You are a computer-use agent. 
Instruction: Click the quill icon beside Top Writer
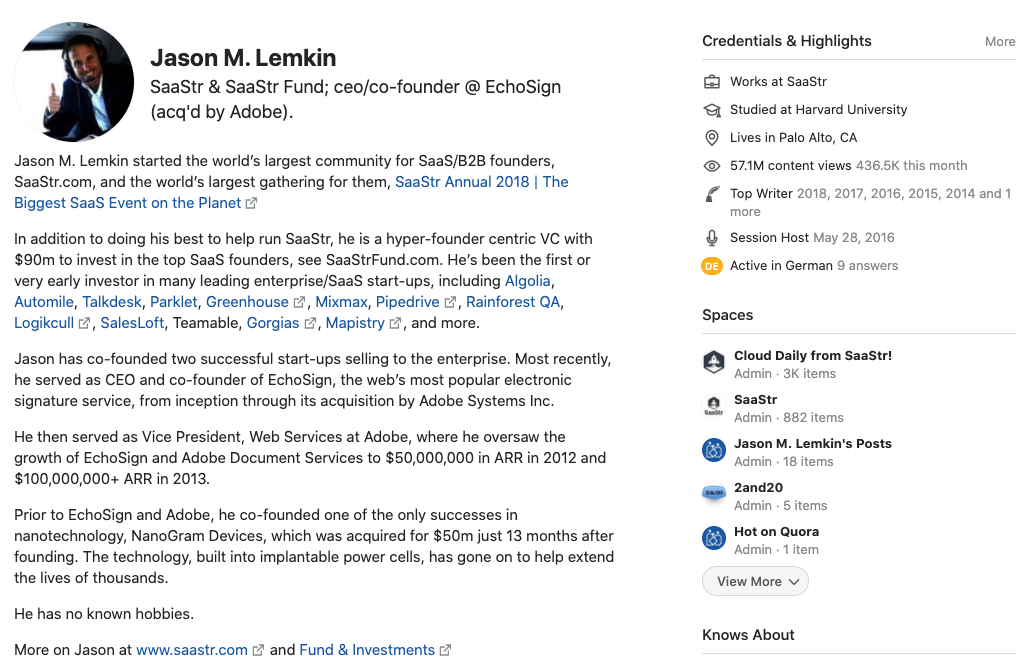712,194
